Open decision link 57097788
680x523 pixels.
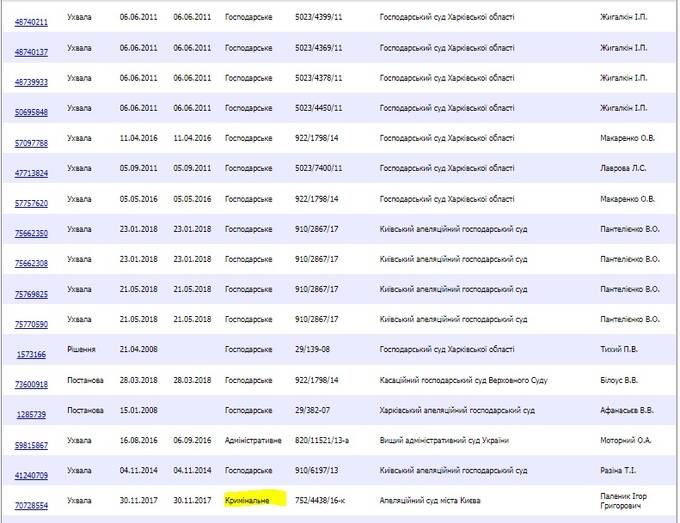(31, 143)
